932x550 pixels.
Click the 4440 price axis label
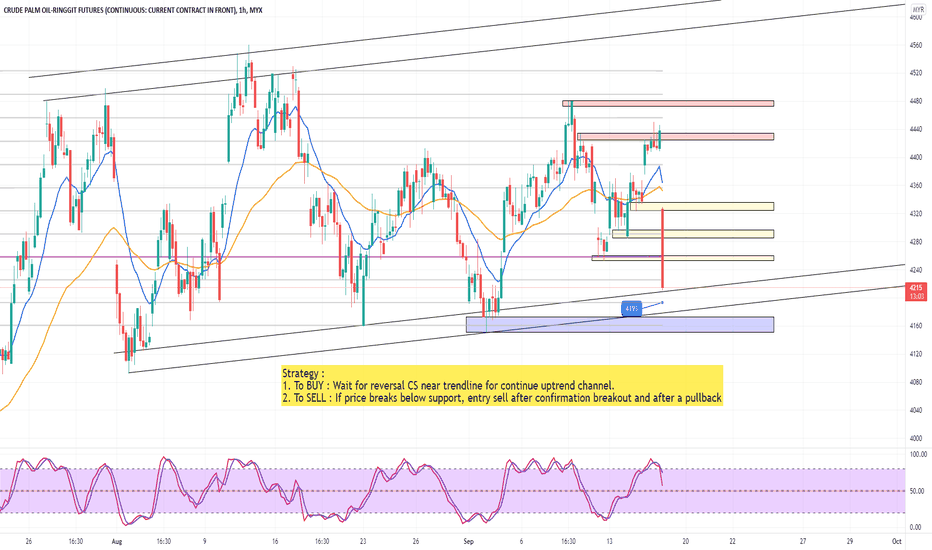tap(915, 129)
